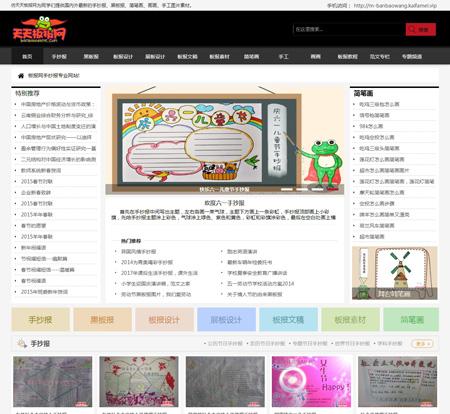450x414 pixels.
Task: Open 2014为青奥喝彩手抄报 link
Action: click(147, 262)
